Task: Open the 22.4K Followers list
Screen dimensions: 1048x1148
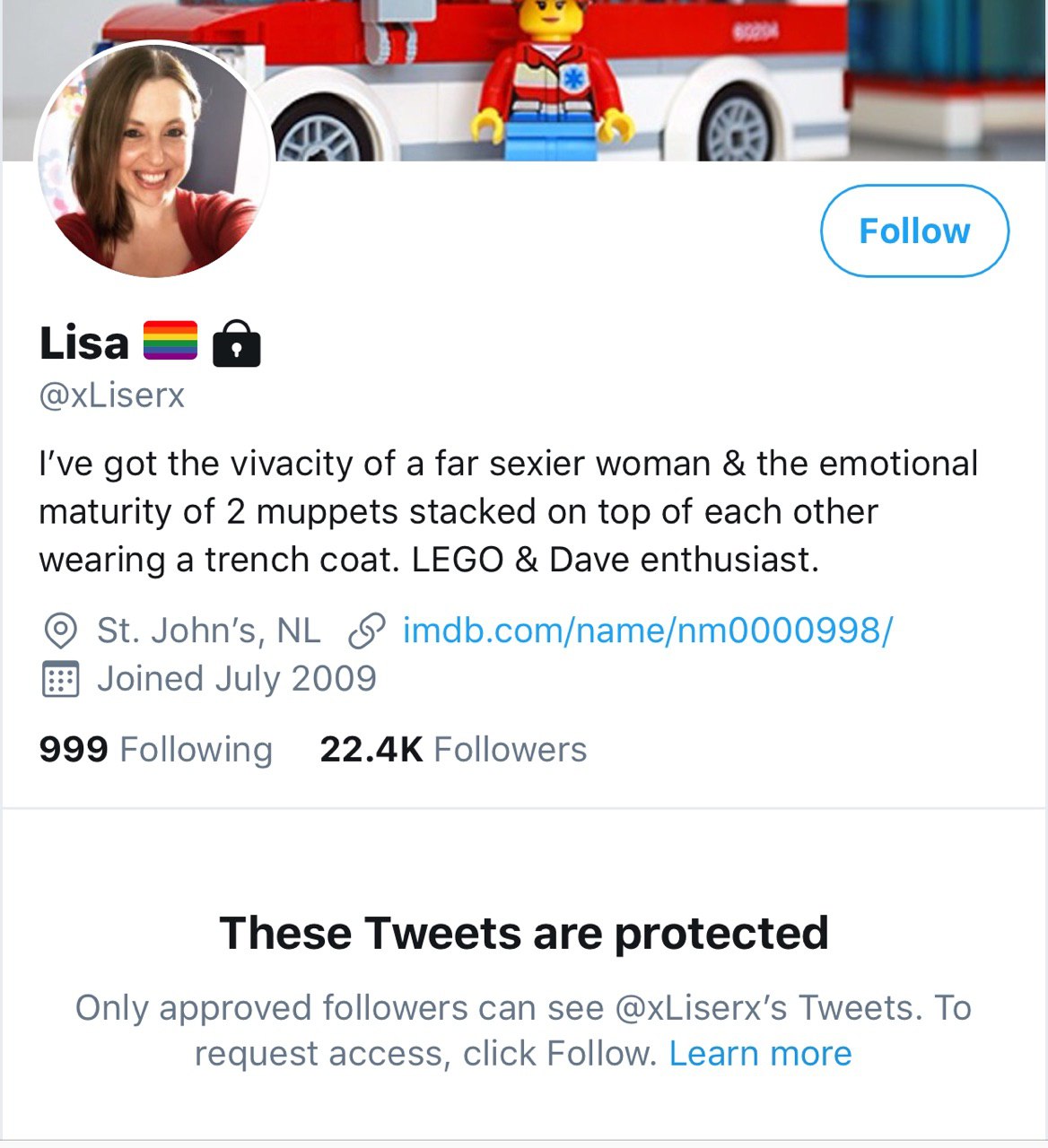Action: 453,749
